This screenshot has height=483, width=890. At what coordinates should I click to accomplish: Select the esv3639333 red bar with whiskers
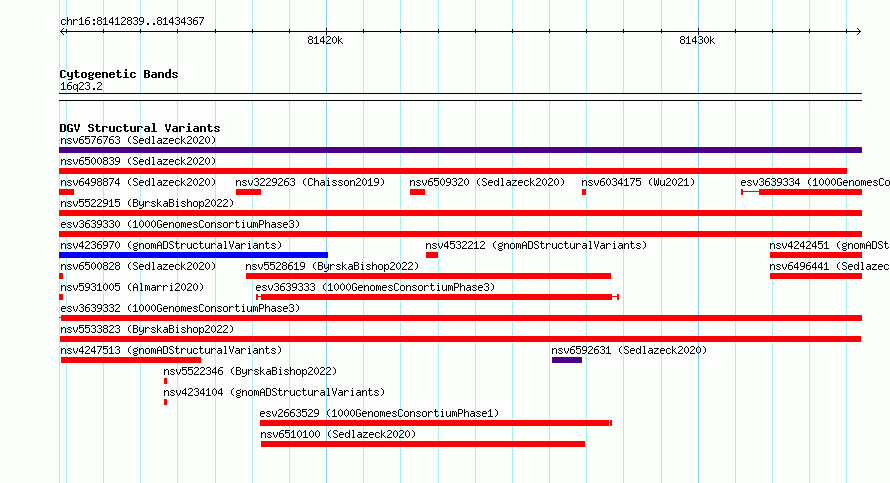pyautogui.click(x=437, y=297)
